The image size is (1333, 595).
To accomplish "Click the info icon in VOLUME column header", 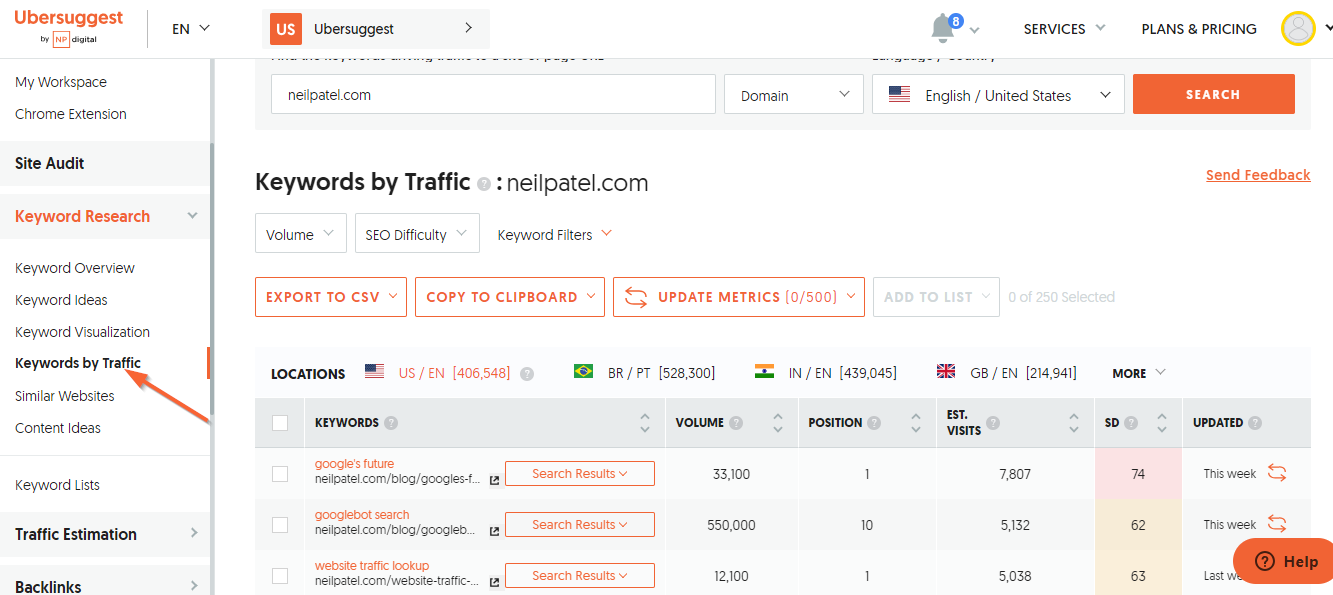I will tap(736, 423).
